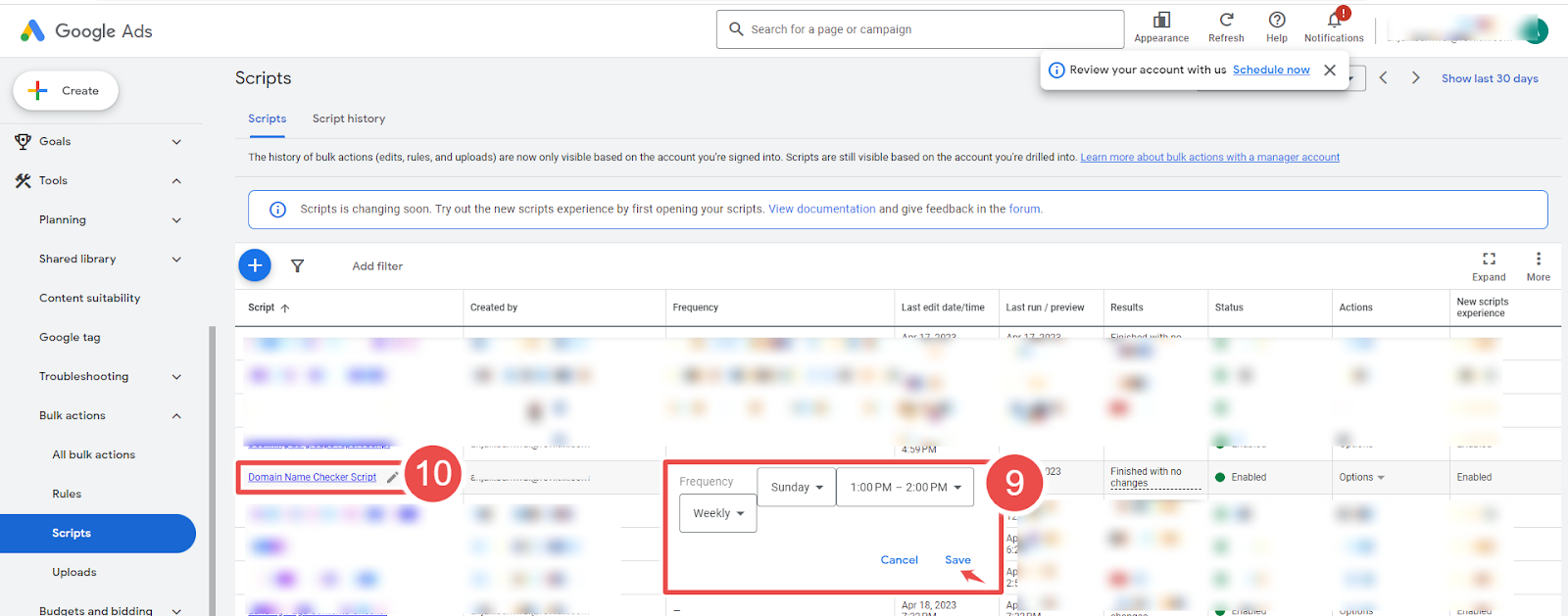Select Scripts in the sidebar
This screenshot has height=616, width=1568.
[x=98, y=533]
